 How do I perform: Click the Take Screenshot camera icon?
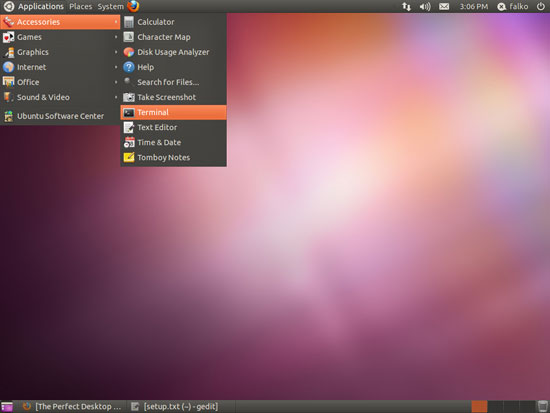[129, 97]
